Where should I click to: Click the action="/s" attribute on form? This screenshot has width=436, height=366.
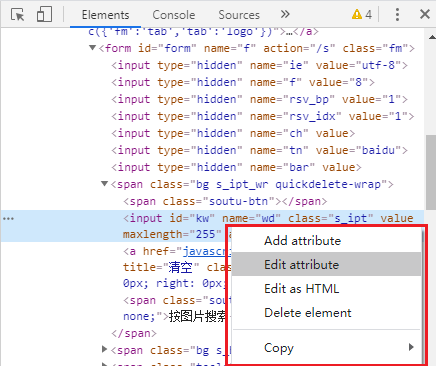click(x=299, y=48)
